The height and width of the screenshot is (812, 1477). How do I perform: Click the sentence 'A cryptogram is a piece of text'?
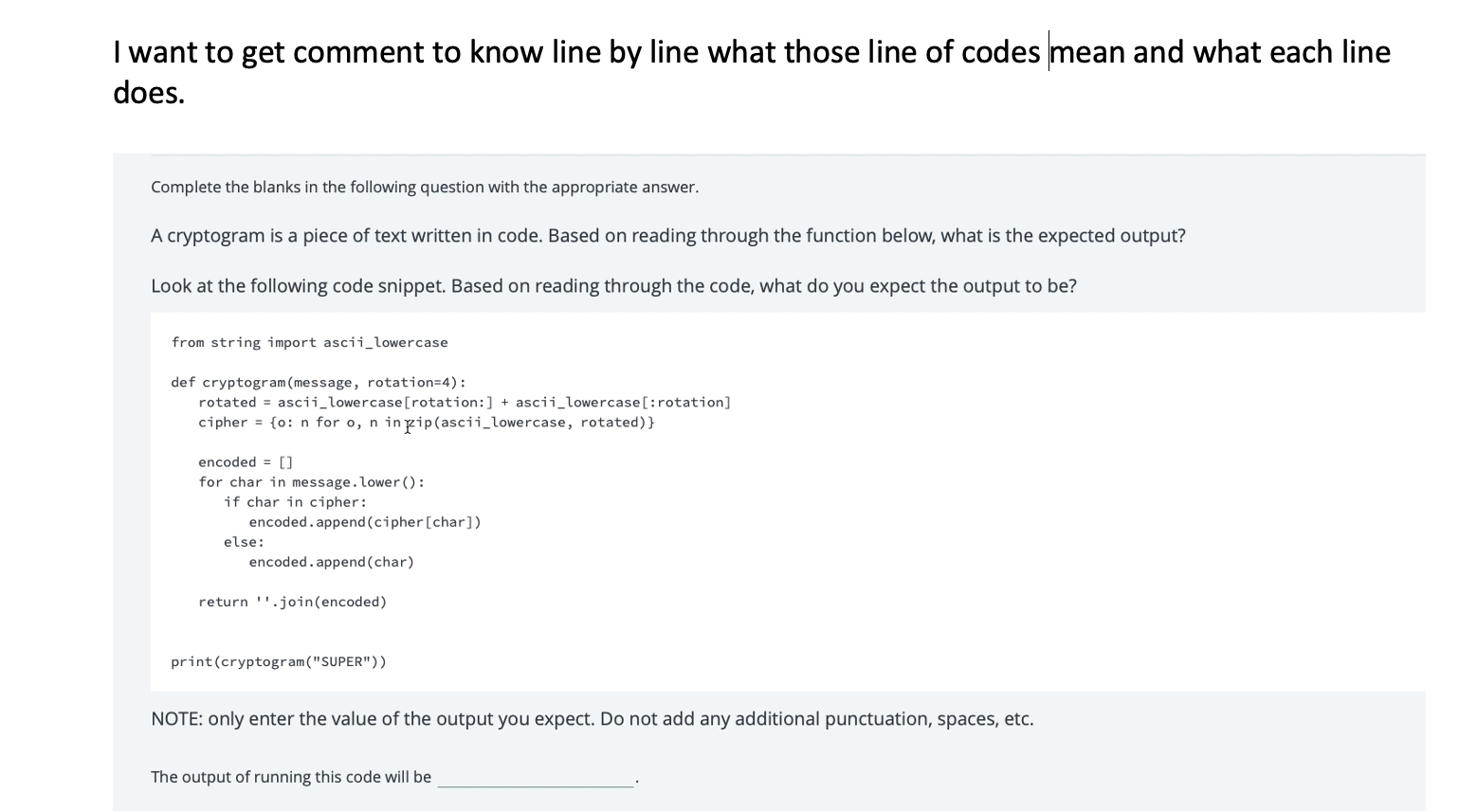pos(668,235)
